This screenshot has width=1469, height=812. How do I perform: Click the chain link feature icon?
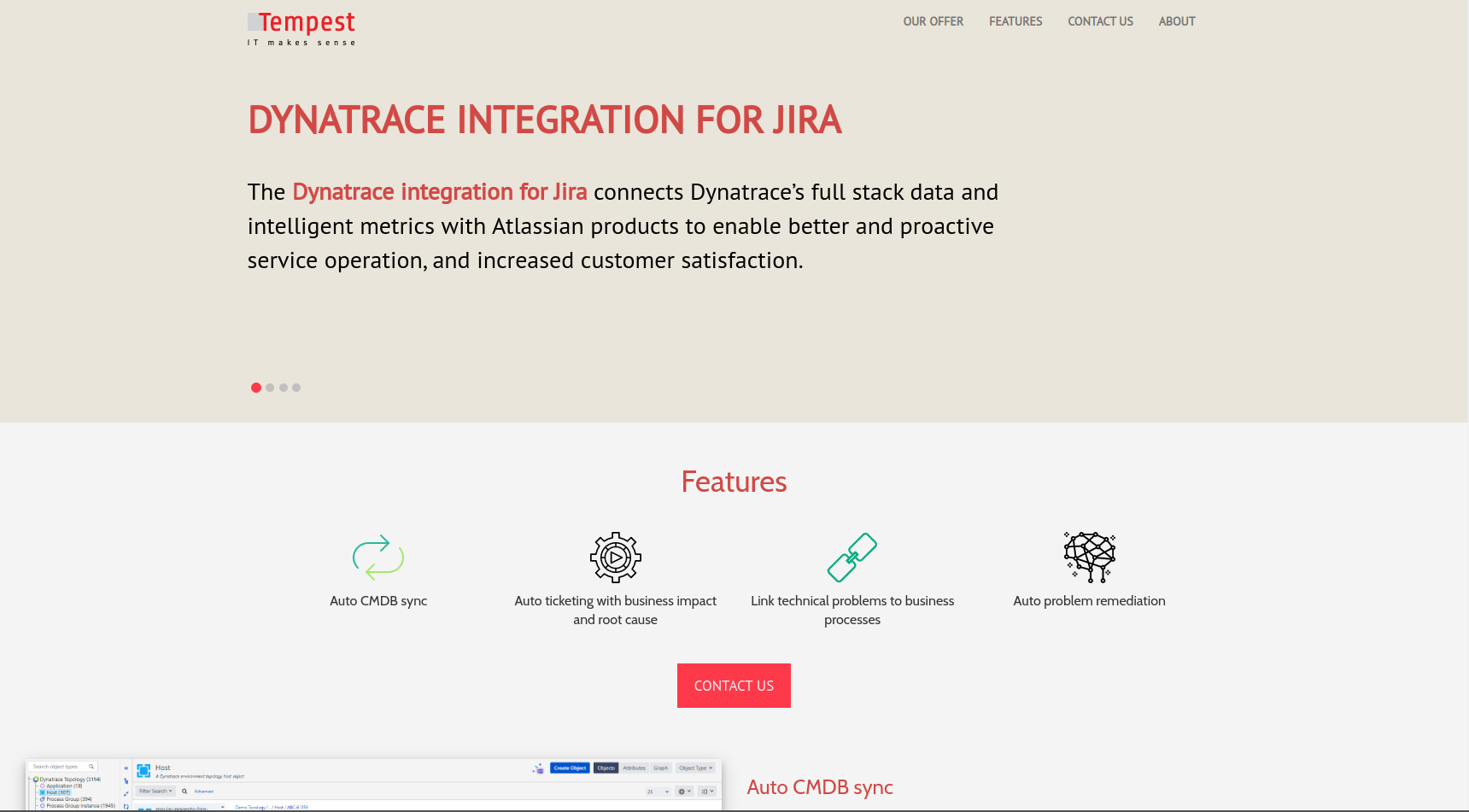tap(853, 558)
